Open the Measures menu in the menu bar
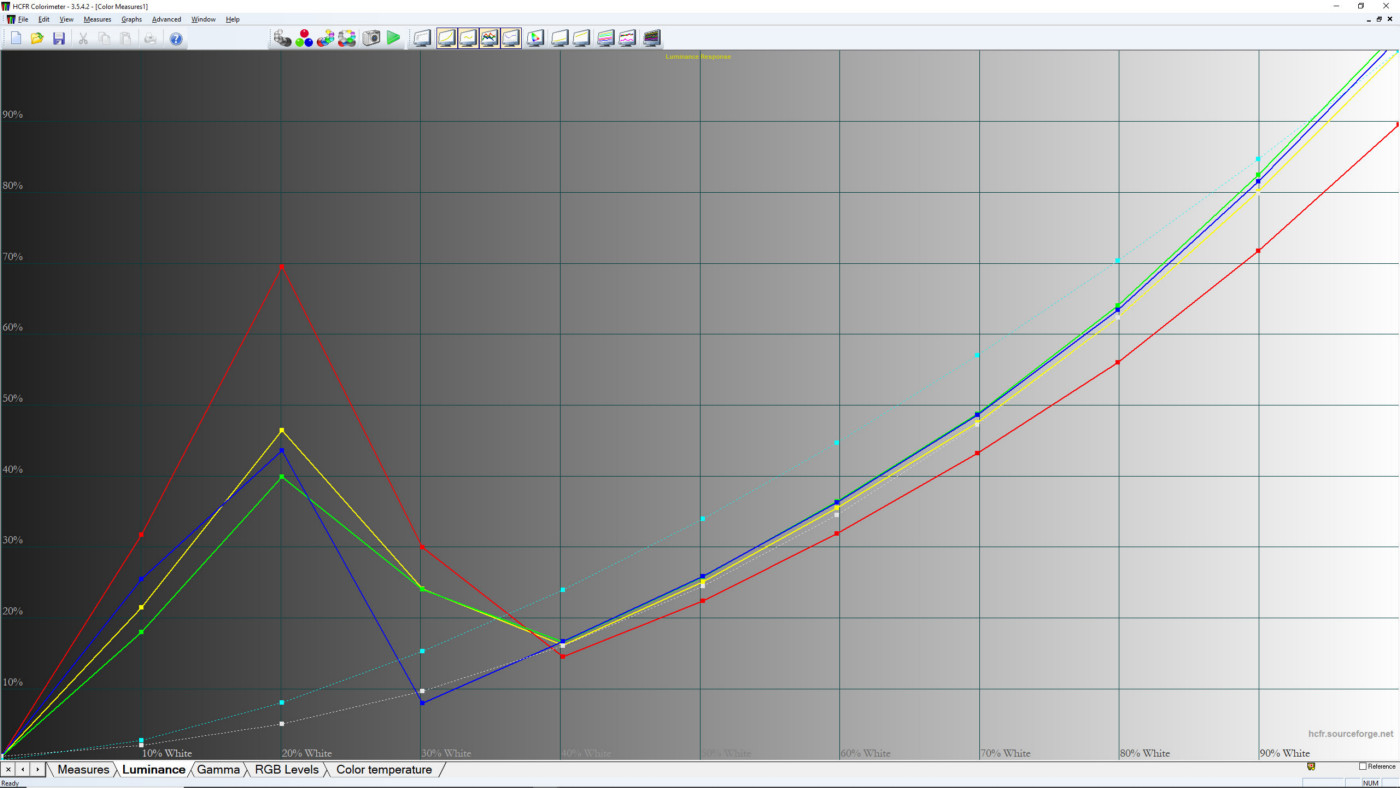 pyautogui.click(x=98, y=19)
